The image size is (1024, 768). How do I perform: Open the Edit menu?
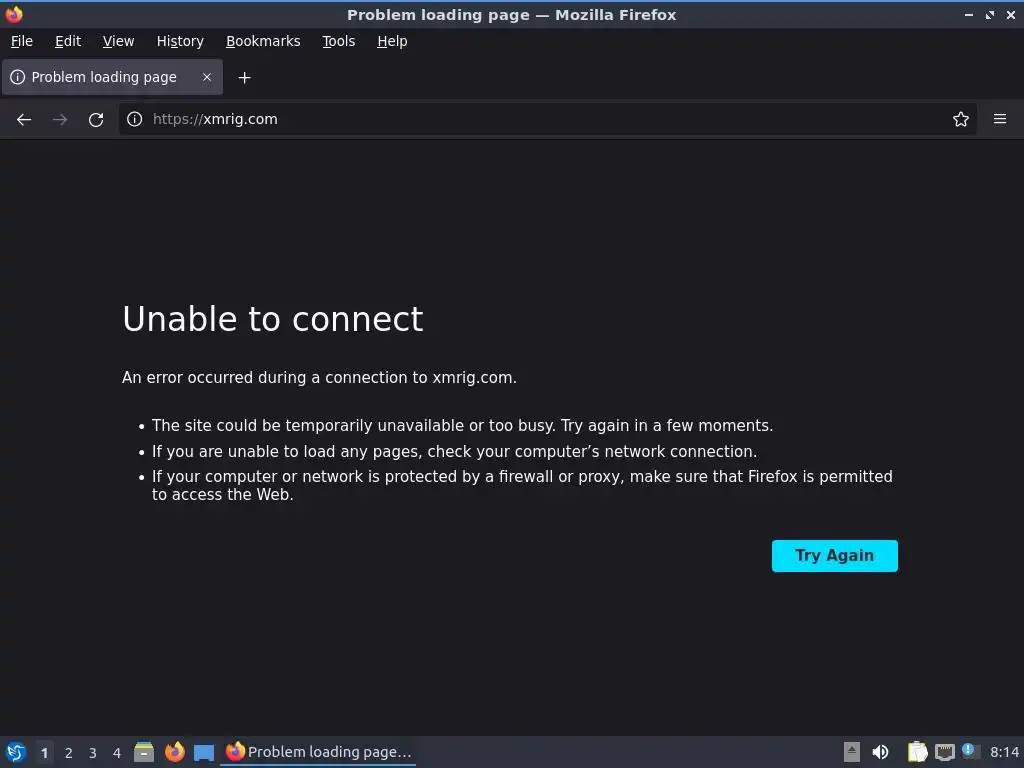click(68, 41)
